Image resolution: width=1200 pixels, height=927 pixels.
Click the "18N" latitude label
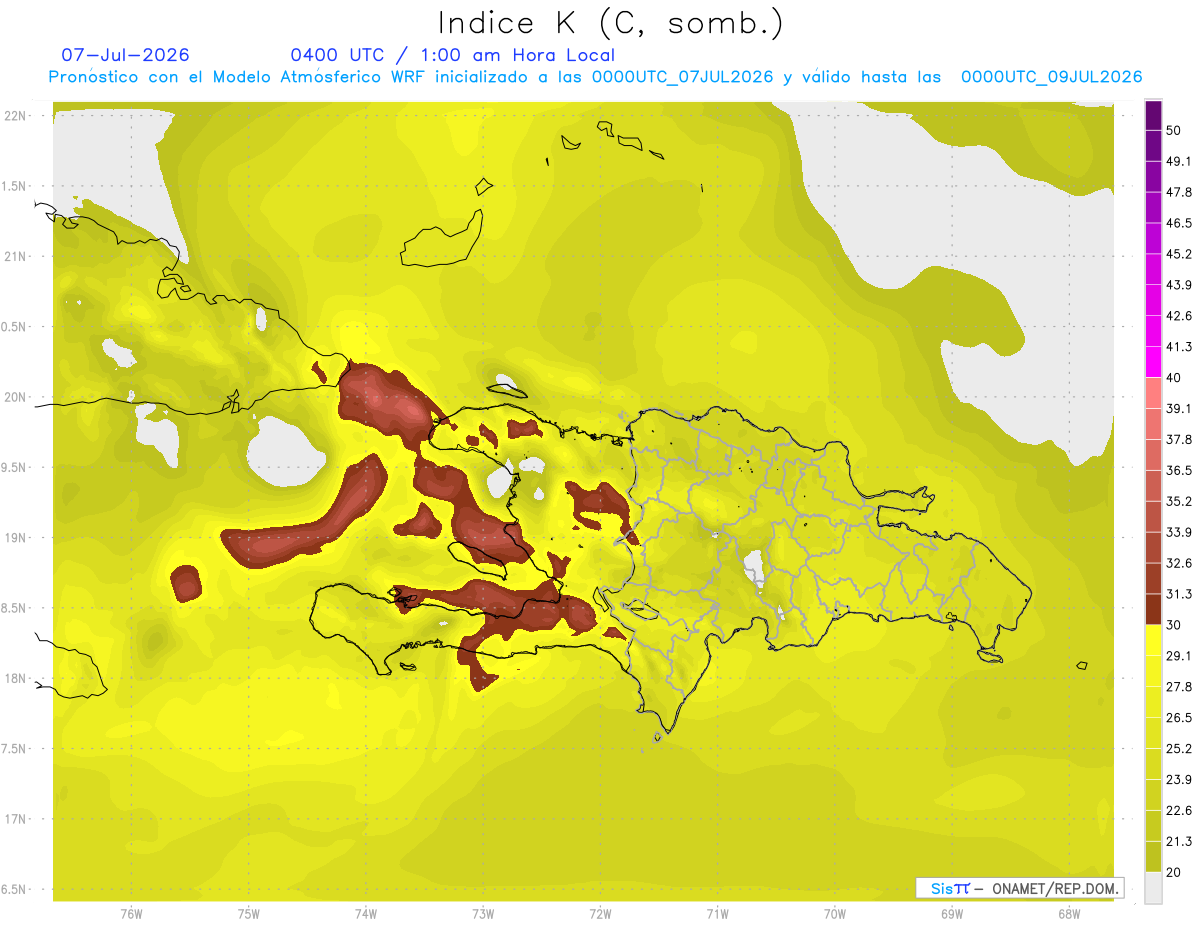[15, 679]
